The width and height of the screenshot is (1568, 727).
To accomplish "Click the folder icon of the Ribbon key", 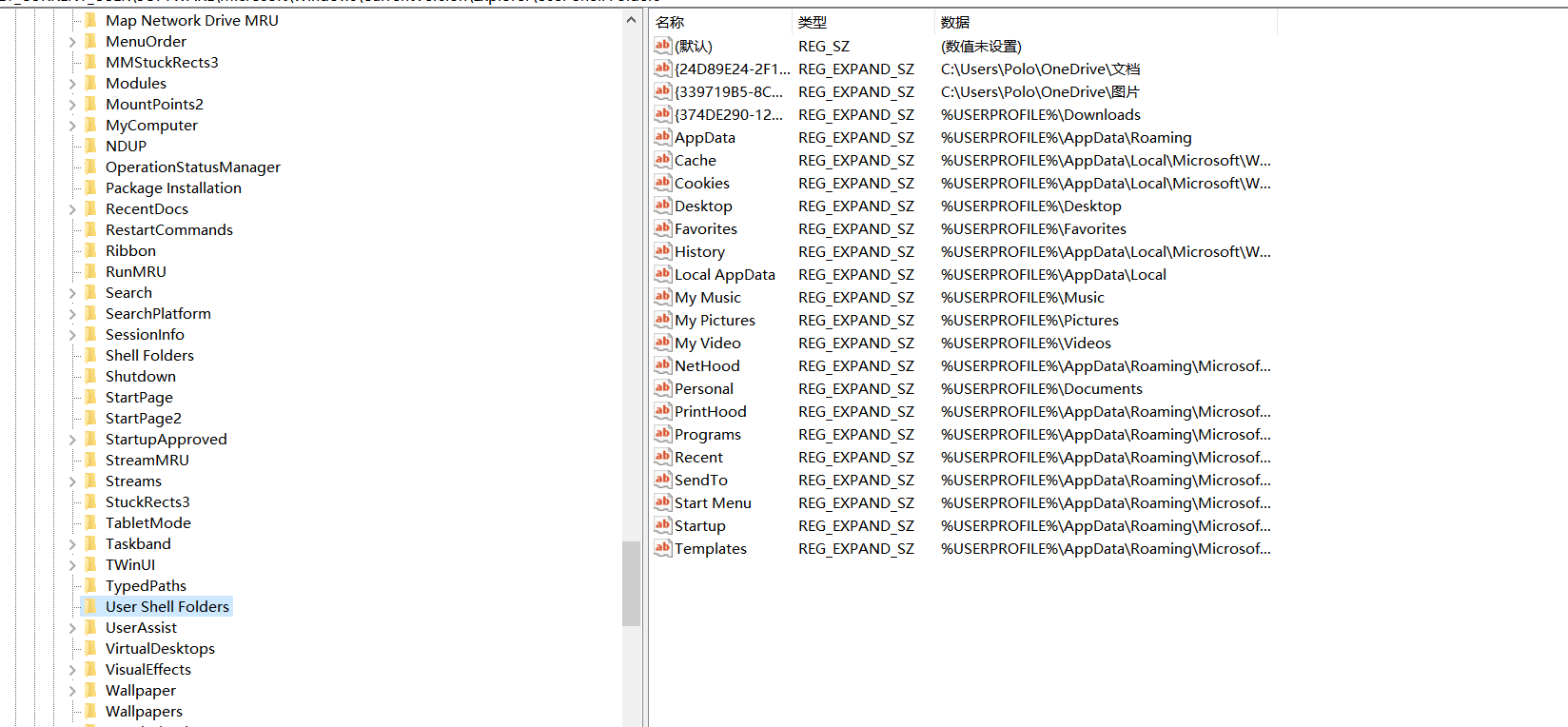I will 91,250.
